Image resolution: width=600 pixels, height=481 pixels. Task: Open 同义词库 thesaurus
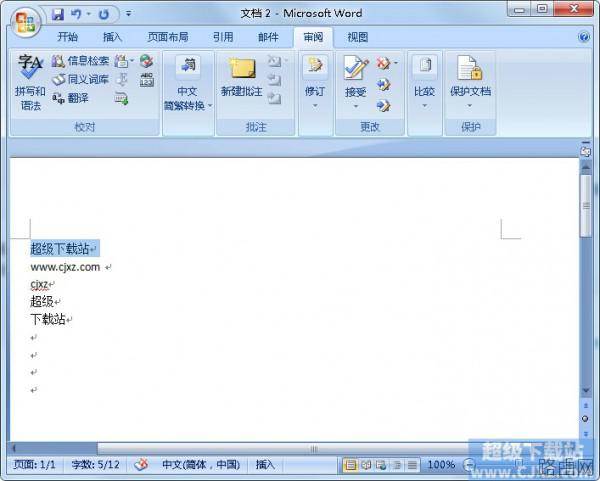click(80, 79)
